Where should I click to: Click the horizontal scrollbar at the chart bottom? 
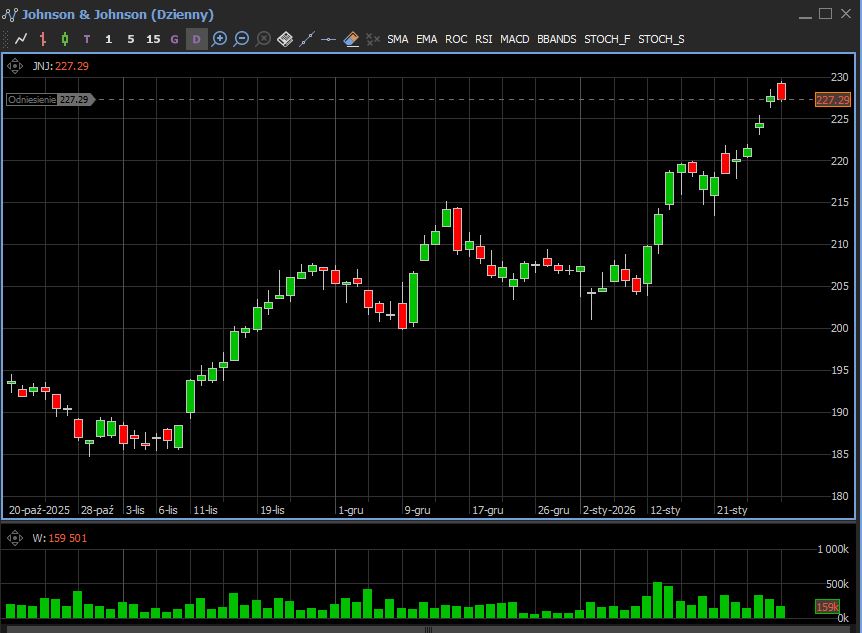(430, 629)
